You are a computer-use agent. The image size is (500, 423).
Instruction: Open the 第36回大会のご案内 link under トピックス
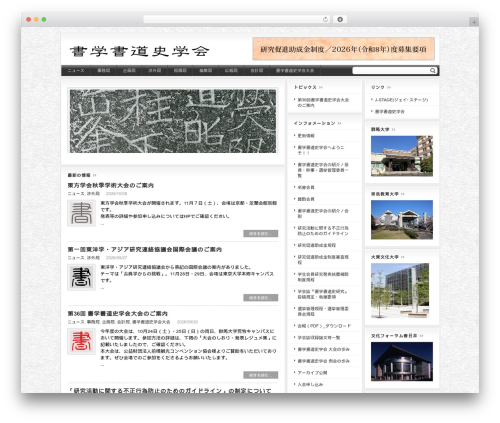[323, 102]
